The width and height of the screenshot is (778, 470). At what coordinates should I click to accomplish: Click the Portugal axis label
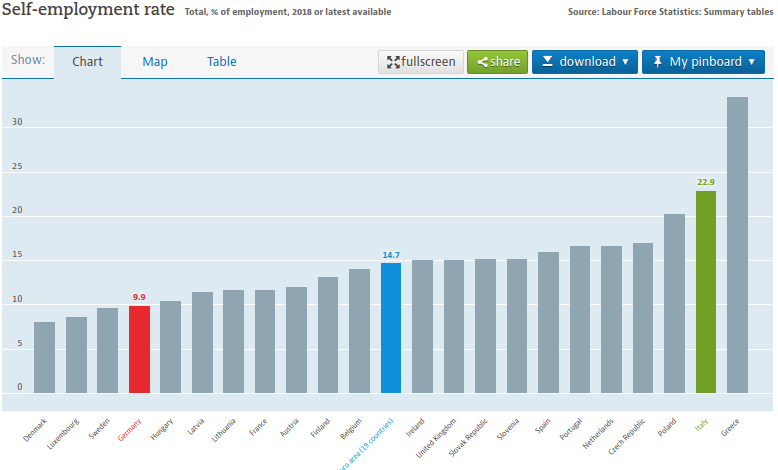click(x=571, y=429)
